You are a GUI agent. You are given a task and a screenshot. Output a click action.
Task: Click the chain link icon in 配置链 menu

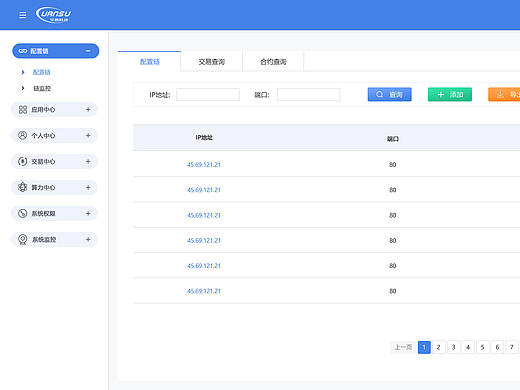pyautogui.click(x=23, y=51)
